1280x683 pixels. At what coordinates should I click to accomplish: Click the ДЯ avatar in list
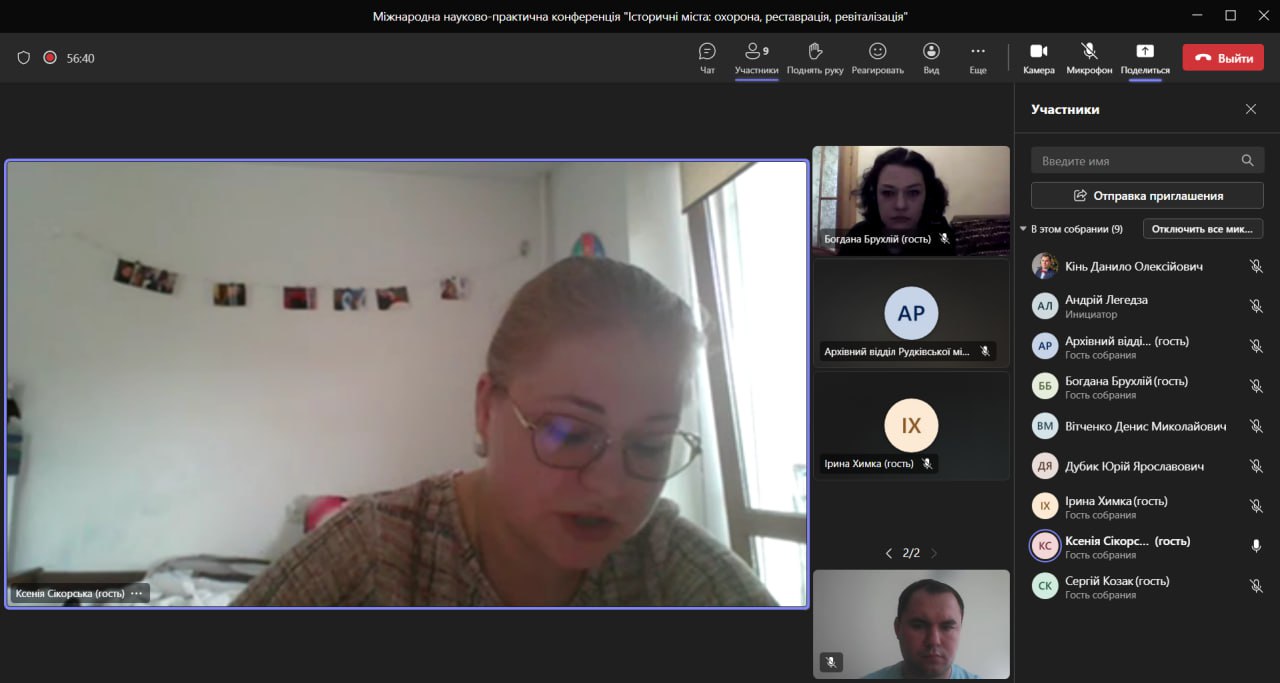1045,466
